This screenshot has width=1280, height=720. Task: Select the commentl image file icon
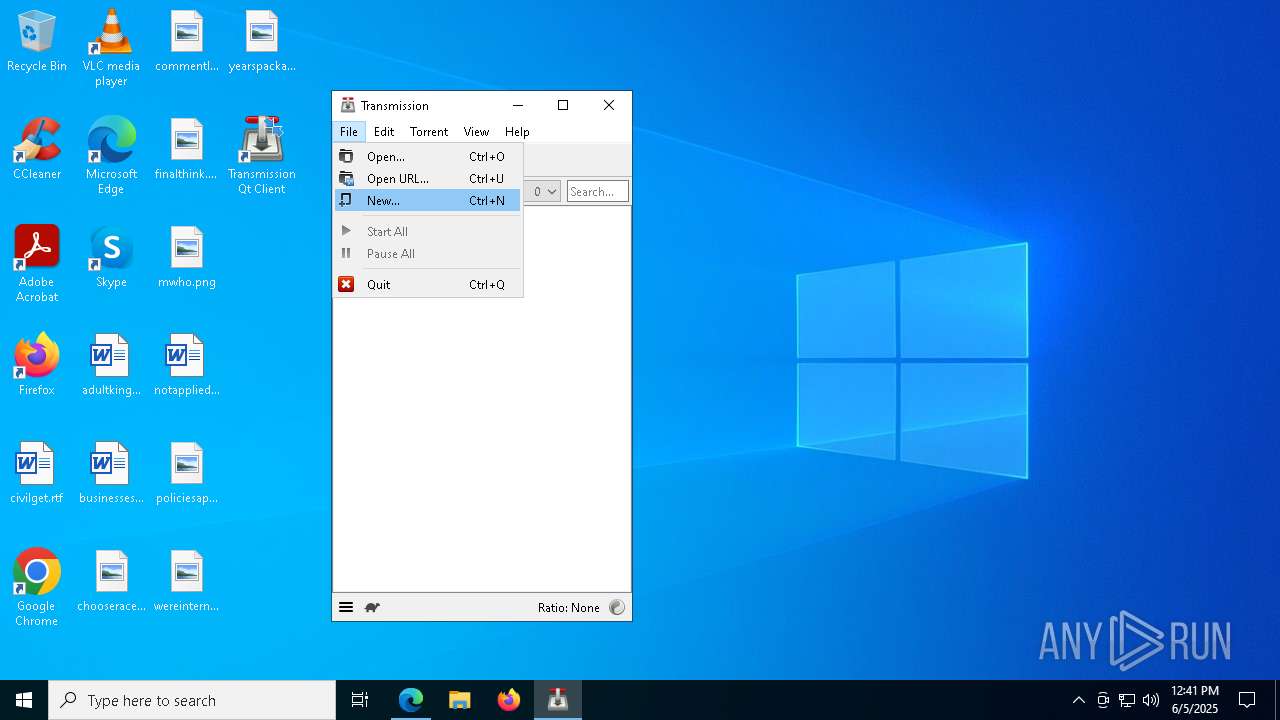pos(187,42)
